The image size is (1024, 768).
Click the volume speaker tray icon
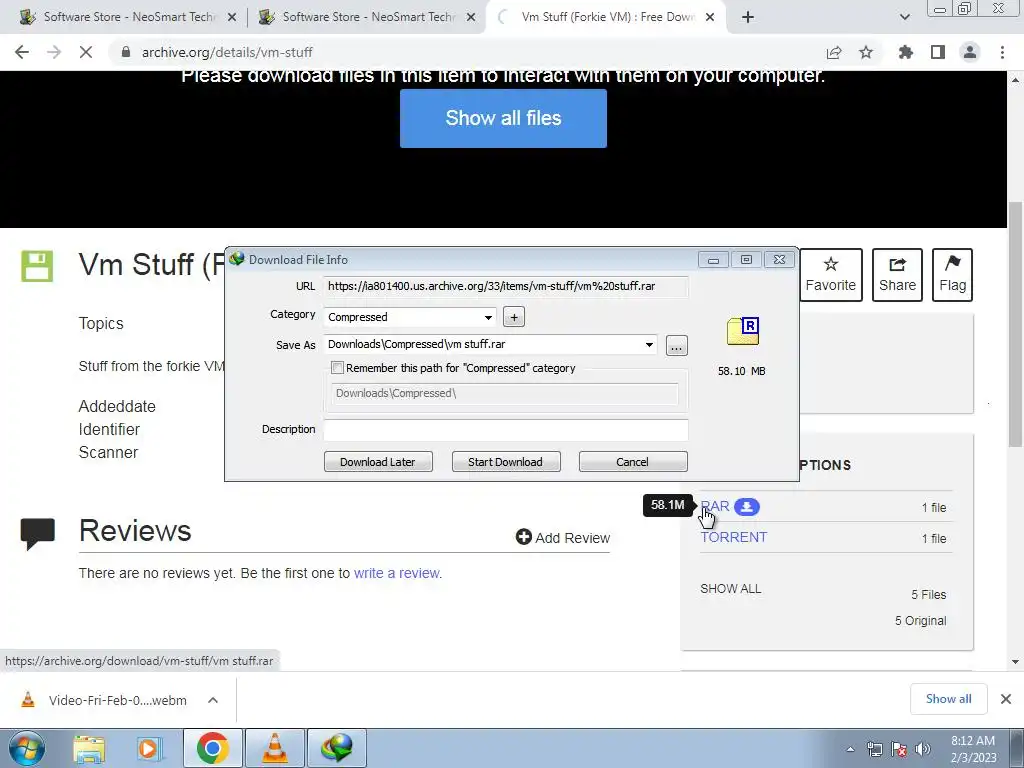tap(923, 749)
